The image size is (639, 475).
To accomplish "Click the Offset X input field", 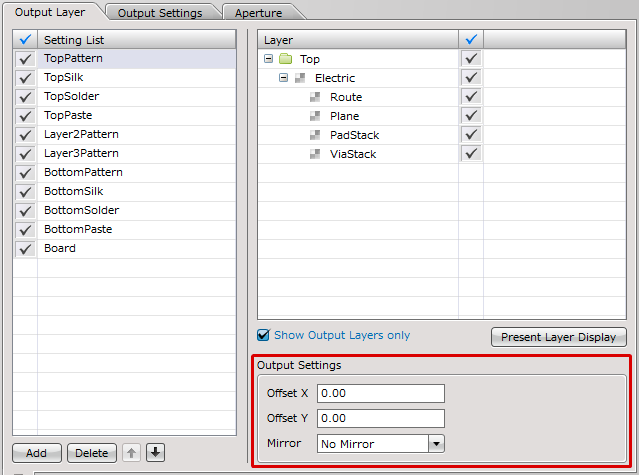I will pos(380,393).
